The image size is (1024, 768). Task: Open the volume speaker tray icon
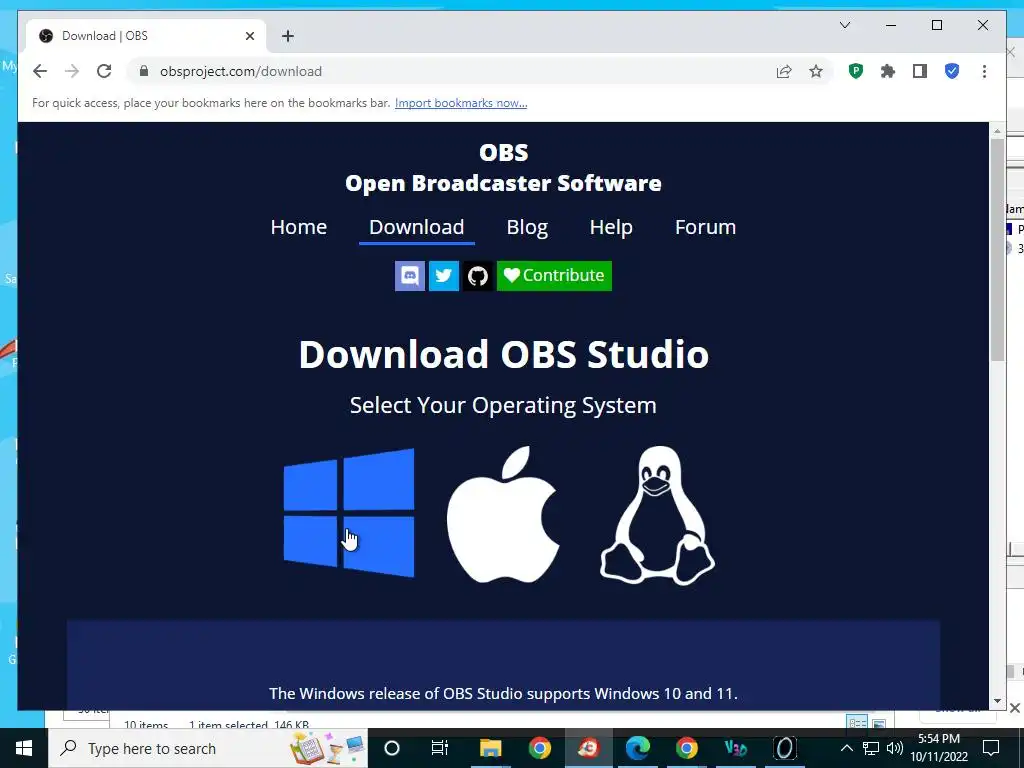tap(895, 748)
